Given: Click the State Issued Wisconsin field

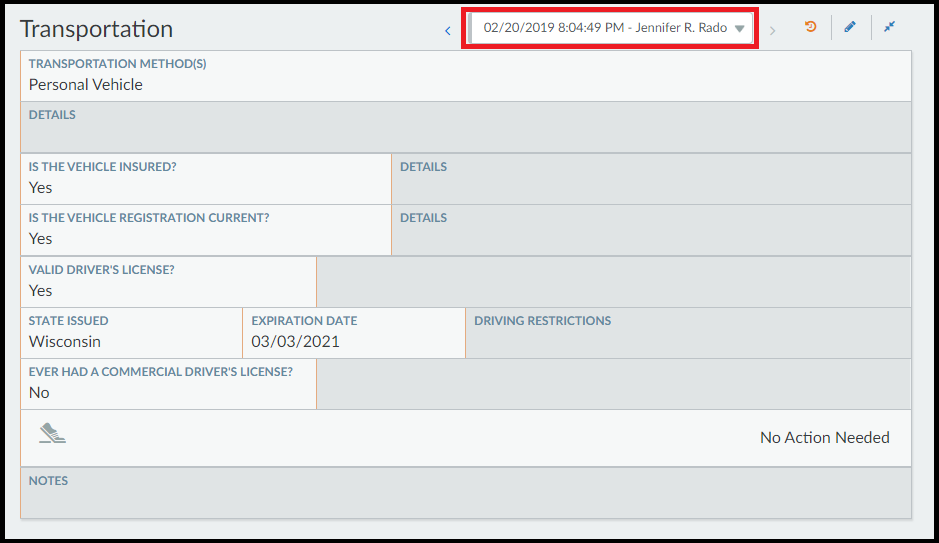Looking at the screenshot, I should pos(131,332).
